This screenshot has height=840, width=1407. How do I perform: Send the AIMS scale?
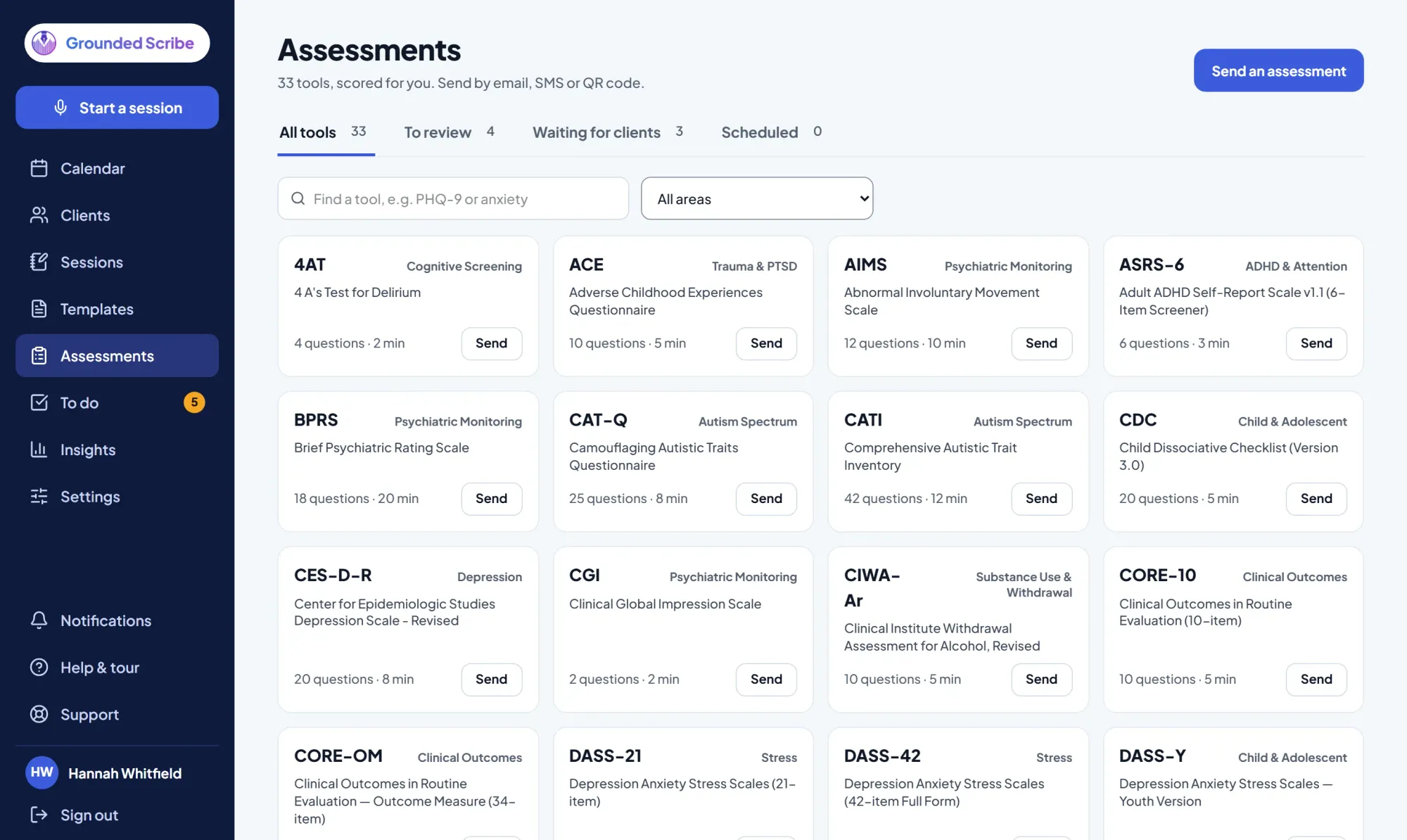tap(1041, 343)
